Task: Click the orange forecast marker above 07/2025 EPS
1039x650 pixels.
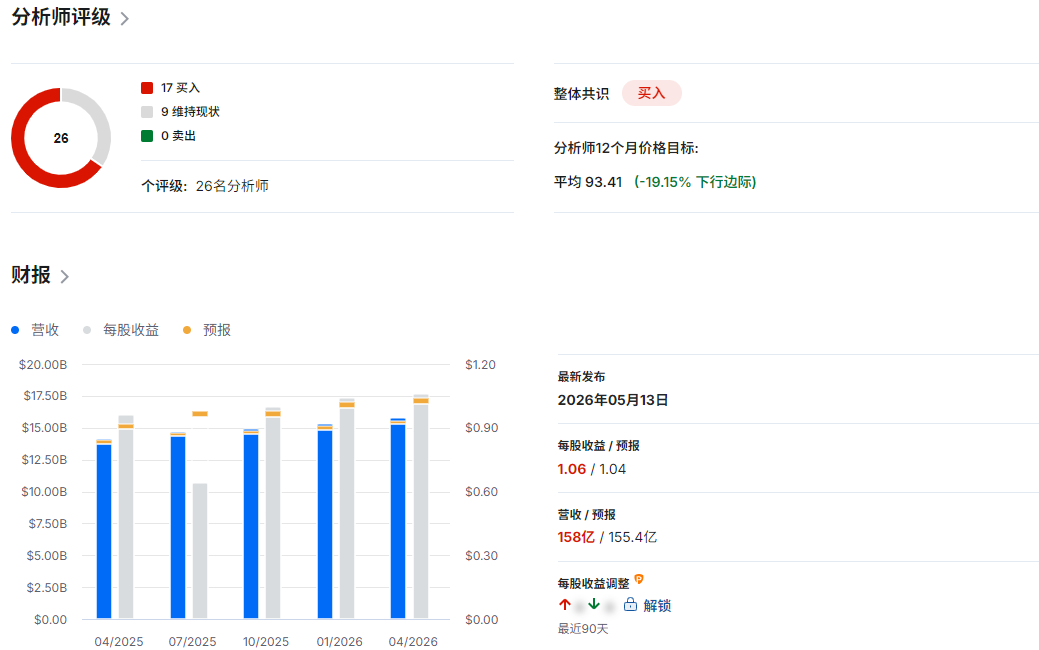Action: click(200, 413)
